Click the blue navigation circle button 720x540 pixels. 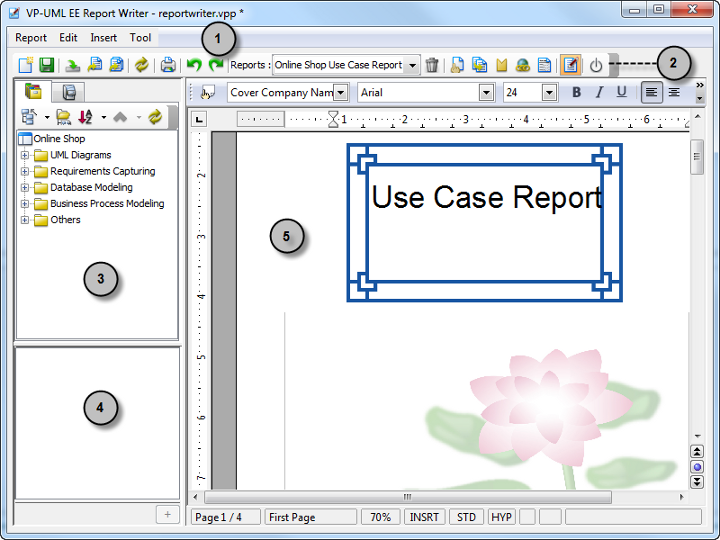pyautogui.click(x=697, y=467)
